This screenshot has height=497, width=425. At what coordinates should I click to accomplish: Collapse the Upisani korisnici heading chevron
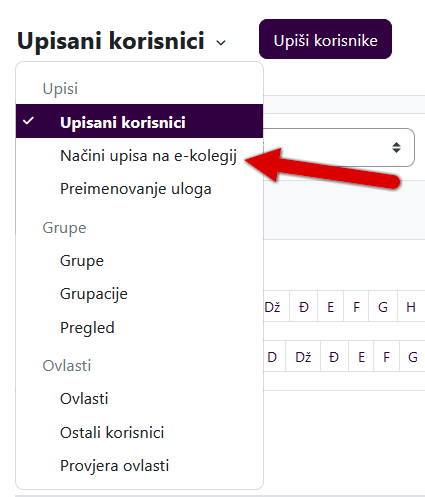[x=221, y=43]
